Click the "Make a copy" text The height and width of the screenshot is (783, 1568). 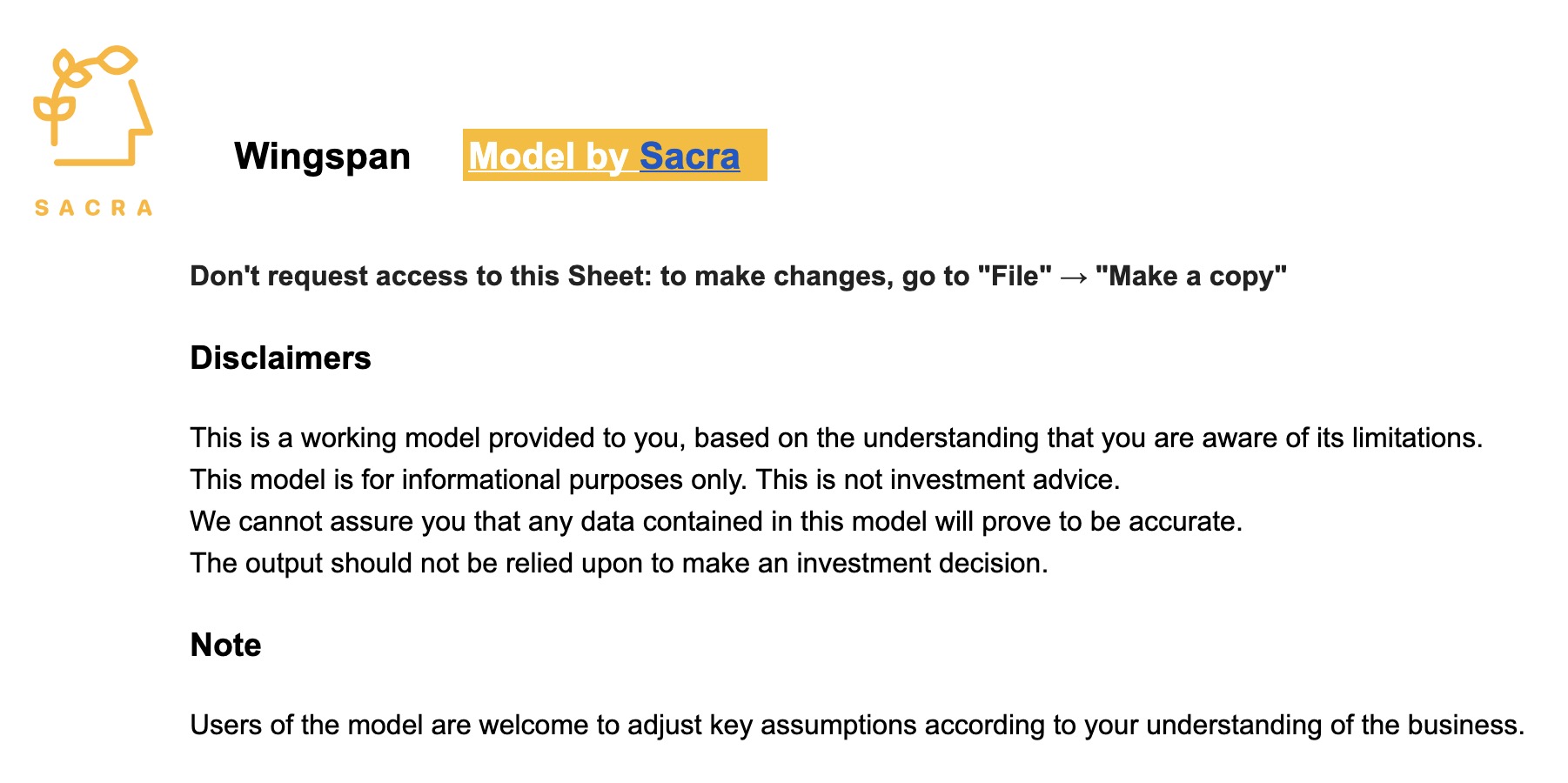1190,276
